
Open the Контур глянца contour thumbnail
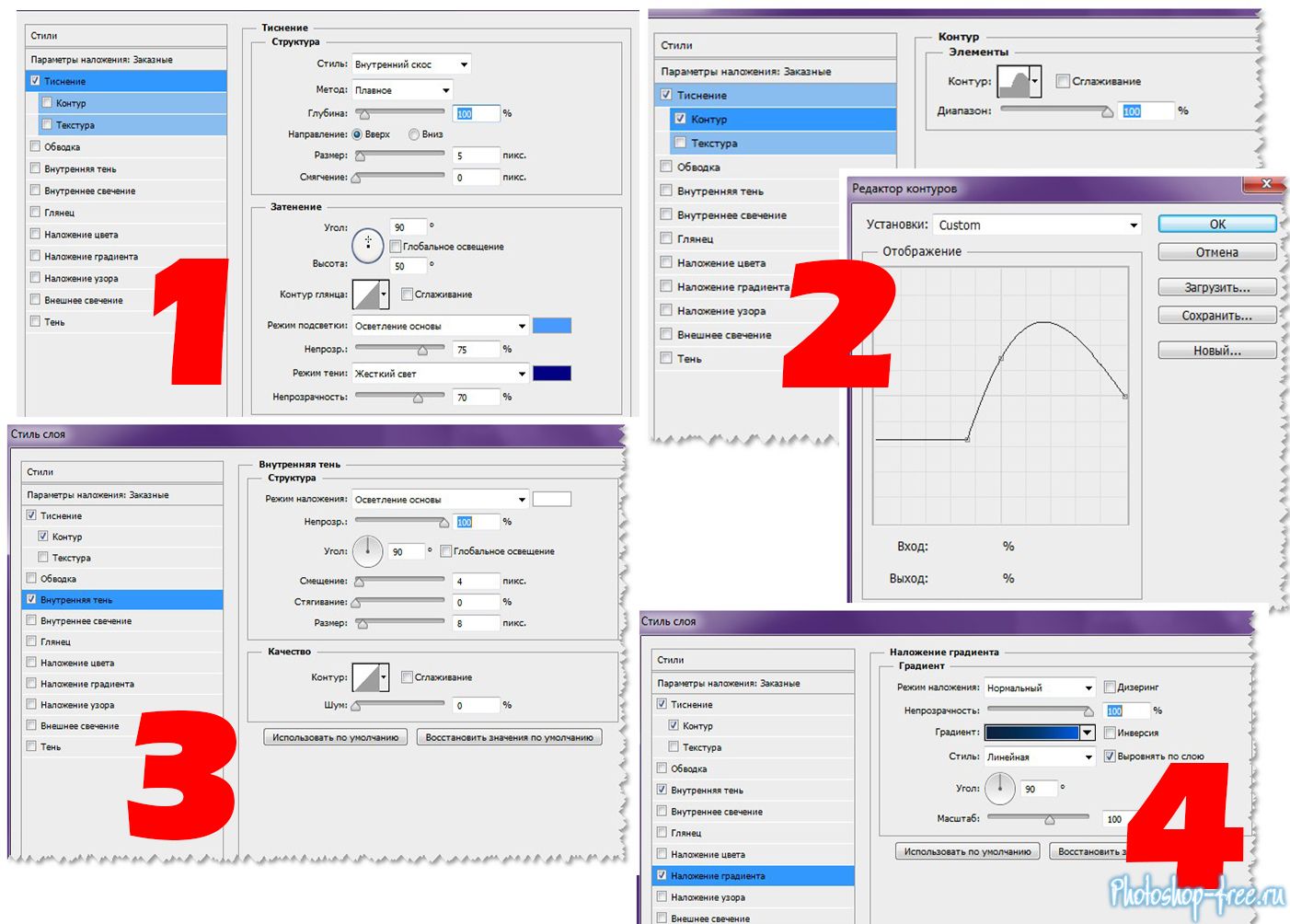click(366, 295)
